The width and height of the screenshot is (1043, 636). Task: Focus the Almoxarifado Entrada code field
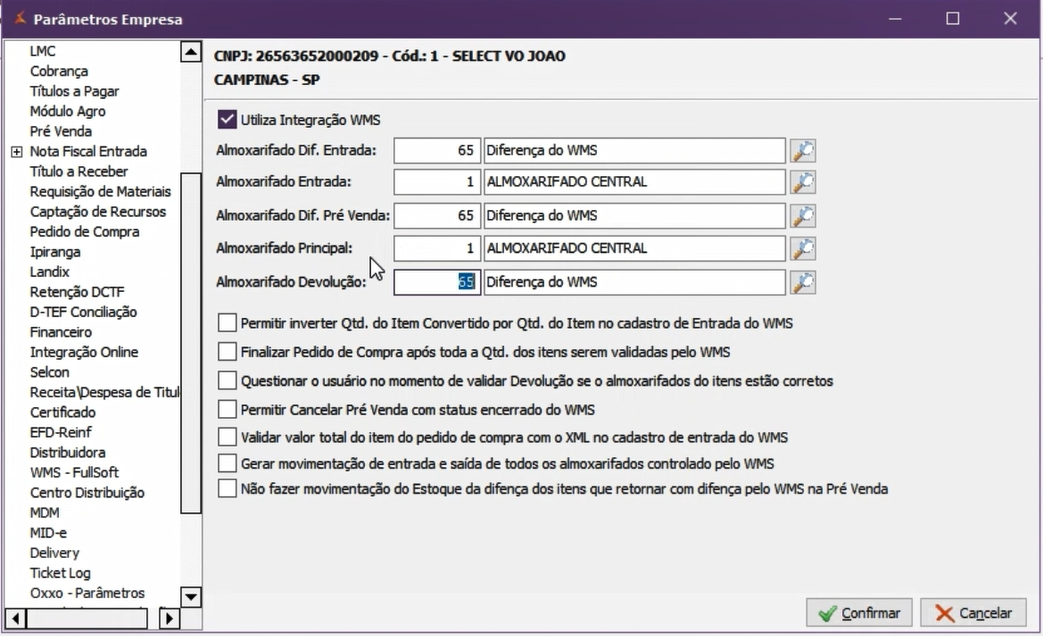(436, 182)
